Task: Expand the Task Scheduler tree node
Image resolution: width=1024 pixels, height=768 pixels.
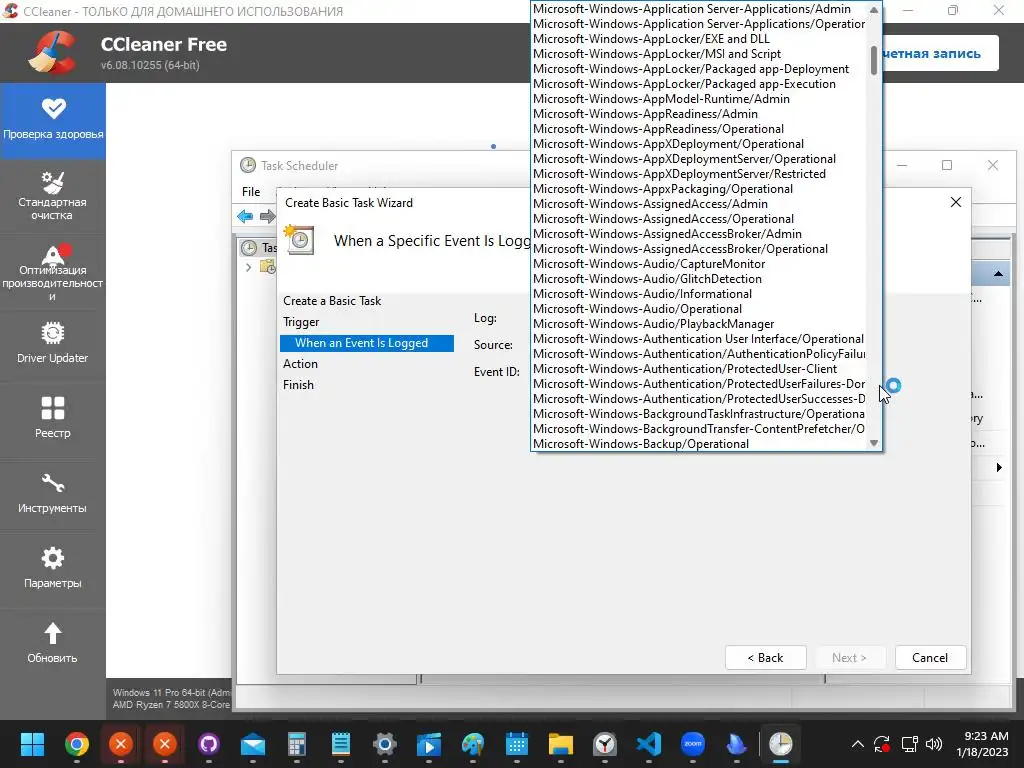Action: tap(249, 267)
